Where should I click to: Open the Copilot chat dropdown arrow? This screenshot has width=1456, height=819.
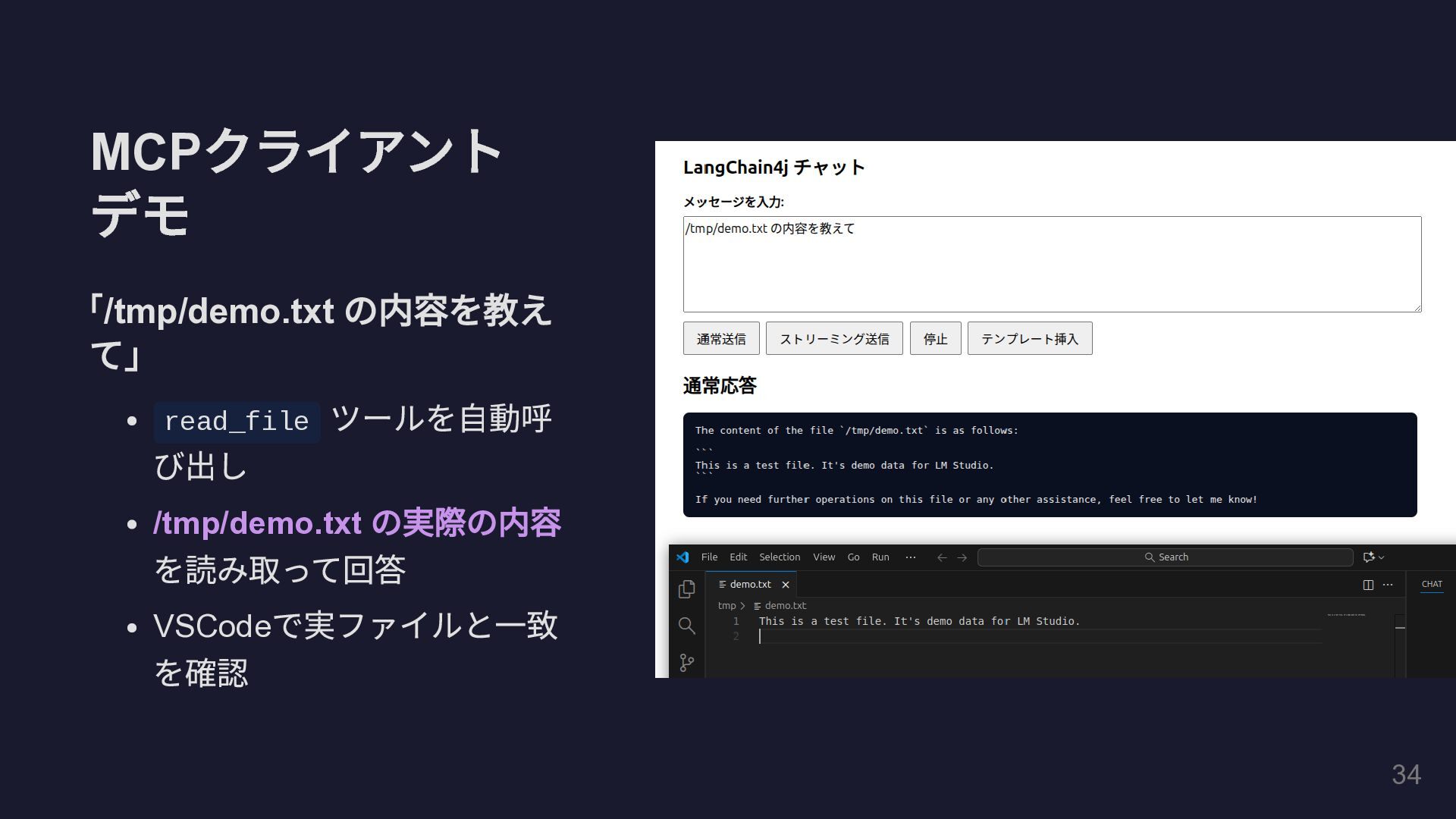(1382, 557)
